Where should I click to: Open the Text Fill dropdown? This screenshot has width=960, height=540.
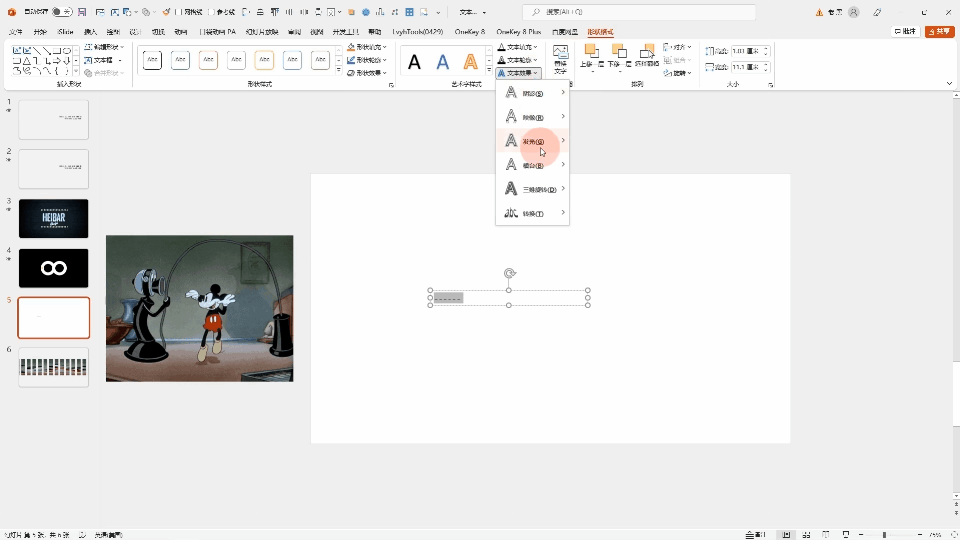[x=518, y=47]
